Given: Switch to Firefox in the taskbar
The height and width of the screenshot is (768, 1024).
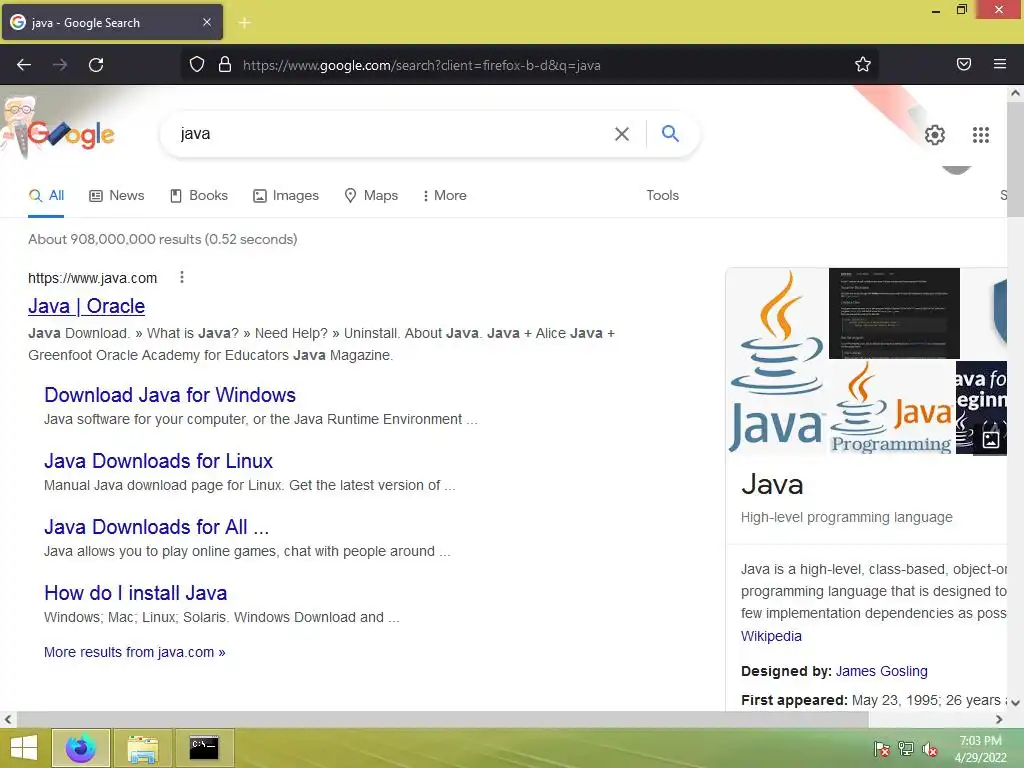Looking at the screenshot, I should click(x=80, y=748).
